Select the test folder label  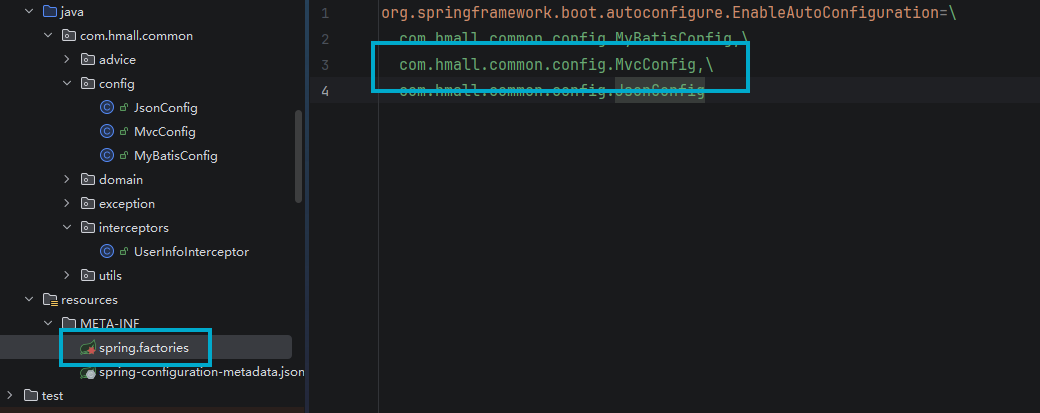(x=52, y=396)
